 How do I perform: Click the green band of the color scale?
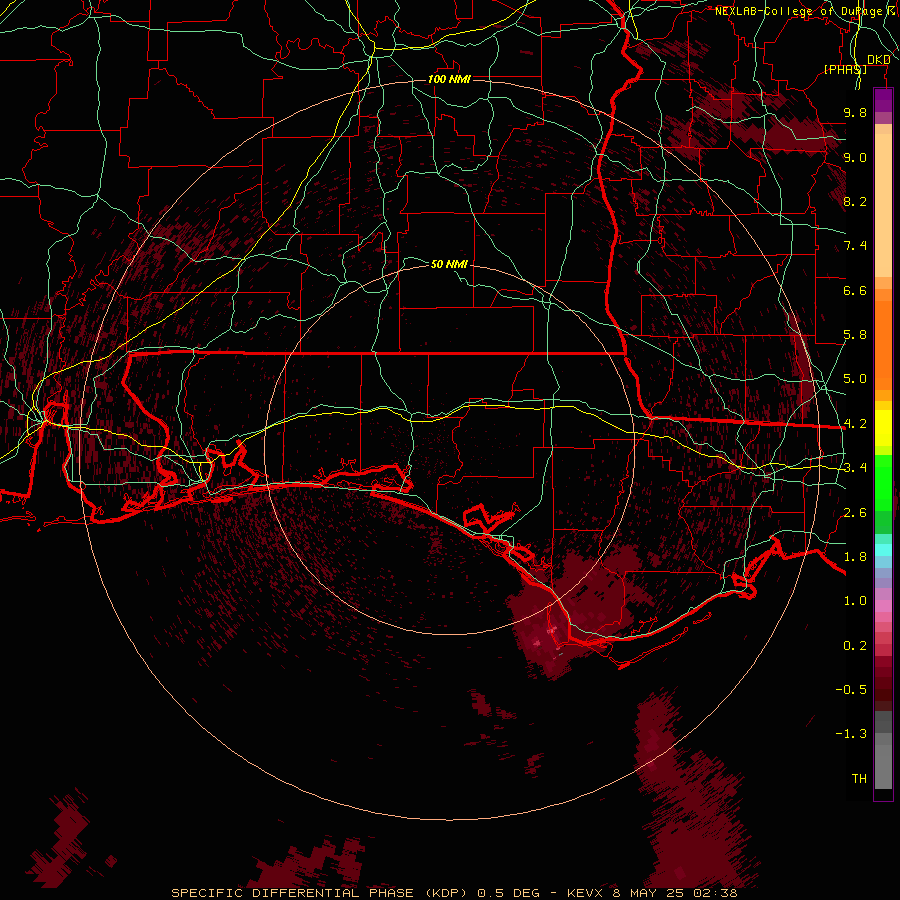pyautogui.click(x=883, y=482)
